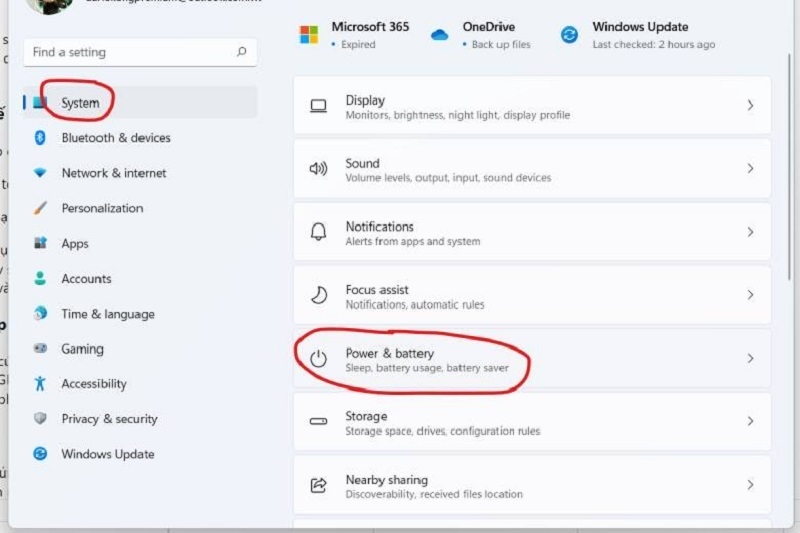Viewport: 800px width, 533px height.
Task: Click the Windows Update sync icon at top
Action: click(569, 35)
